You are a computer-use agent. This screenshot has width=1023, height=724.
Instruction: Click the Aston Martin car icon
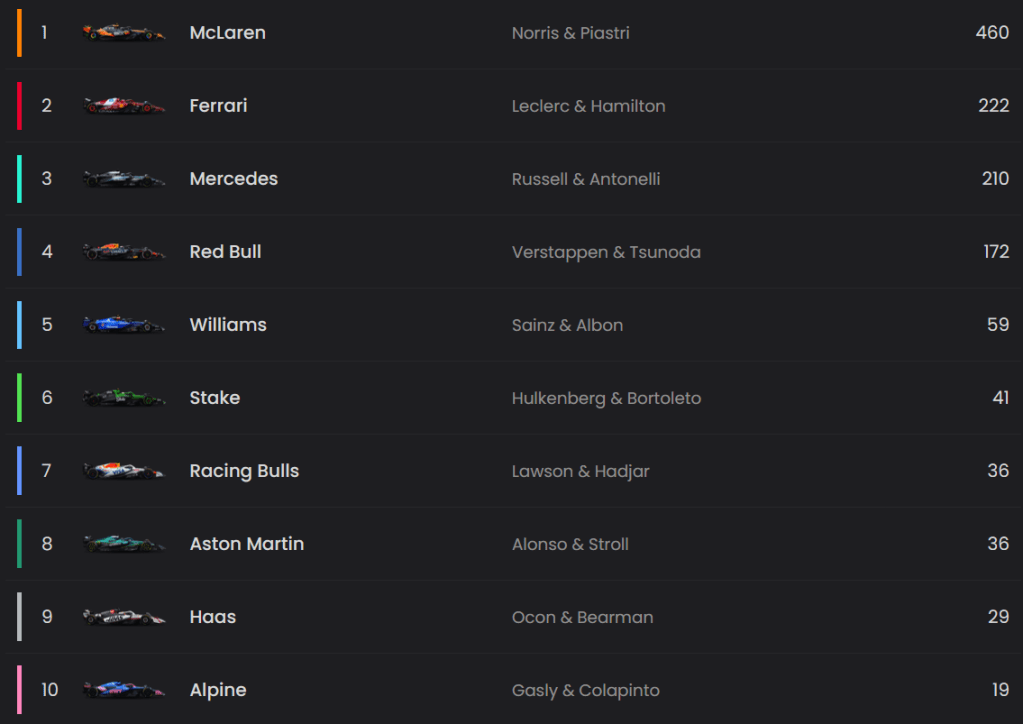point(124,544)
